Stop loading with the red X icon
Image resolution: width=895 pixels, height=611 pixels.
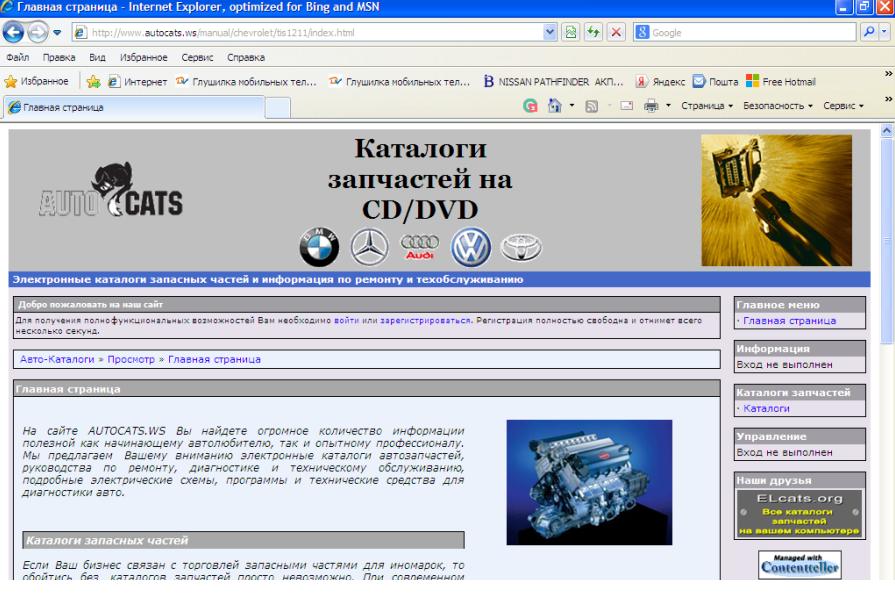[x=616, y=33]
